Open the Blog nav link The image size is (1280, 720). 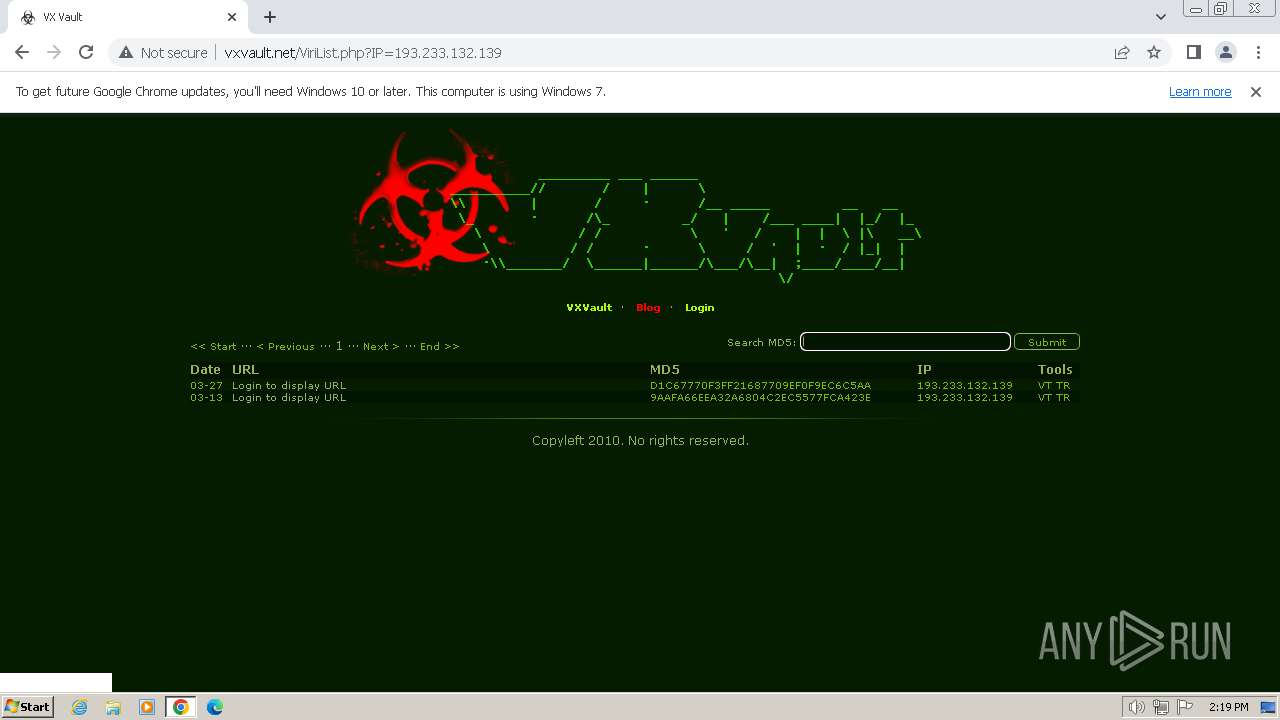point(648,308)
